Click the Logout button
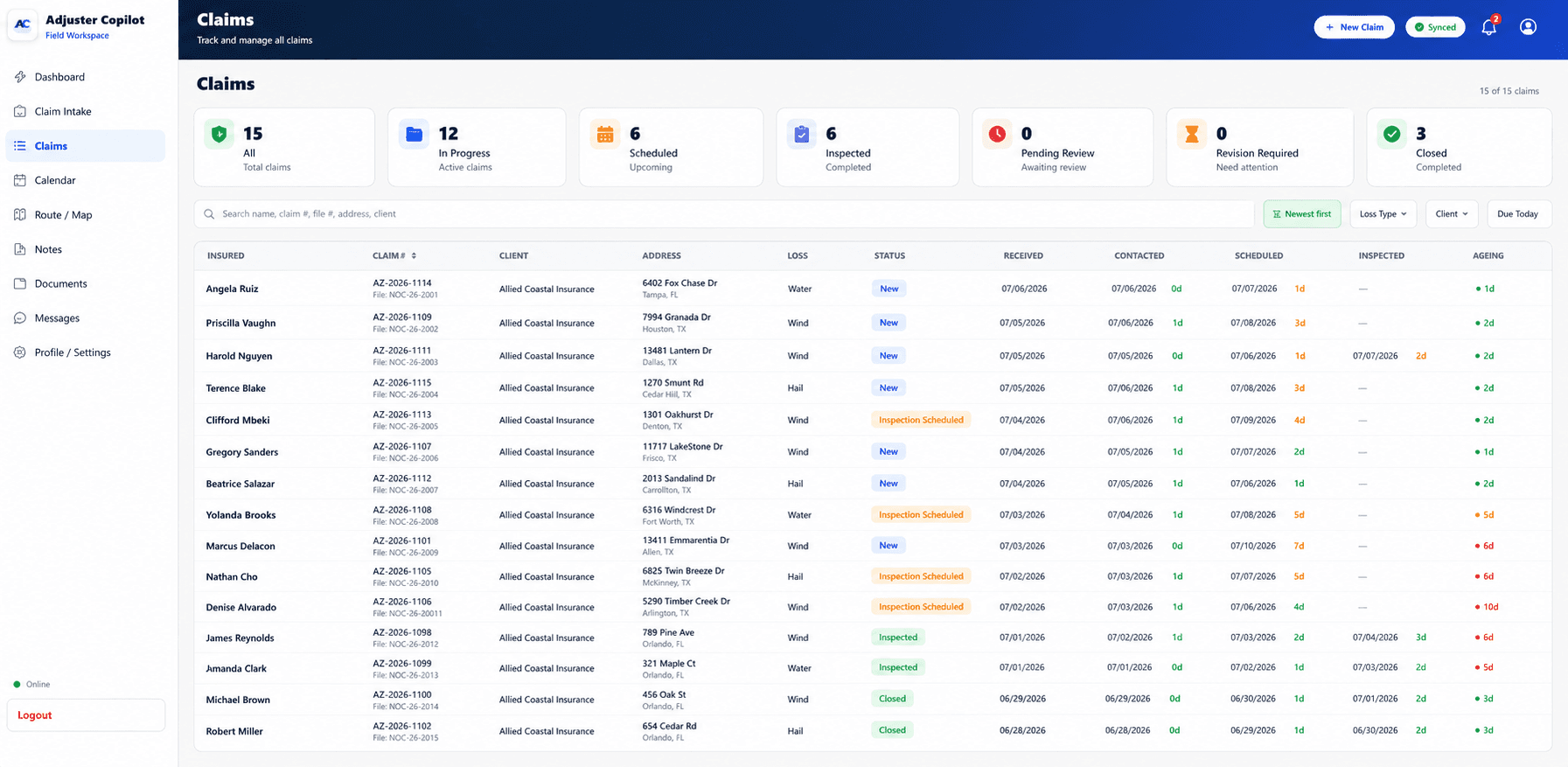The image size is (1568, 767). (x=86, y=715)
